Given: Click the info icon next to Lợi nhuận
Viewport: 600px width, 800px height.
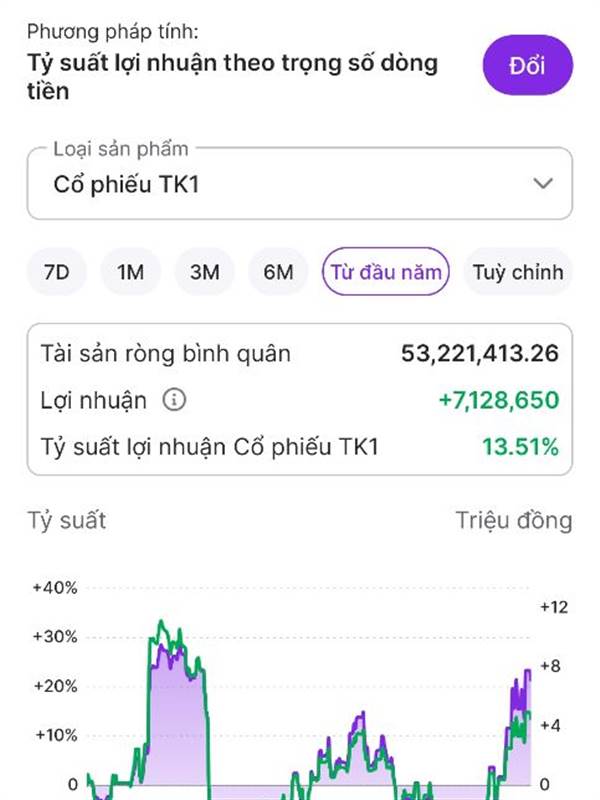Looking at the screenshot, I should point(174,401).
